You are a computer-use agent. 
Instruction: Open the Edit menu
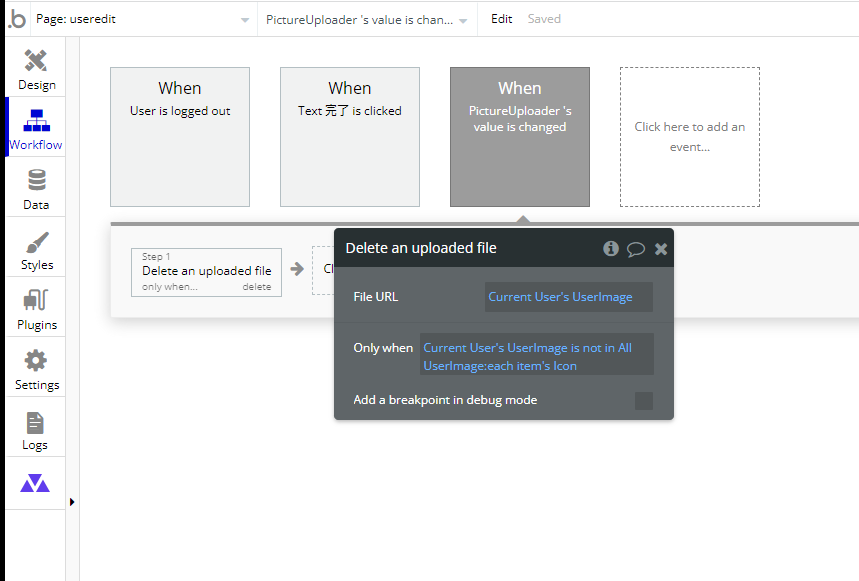(x=501, y=19)
